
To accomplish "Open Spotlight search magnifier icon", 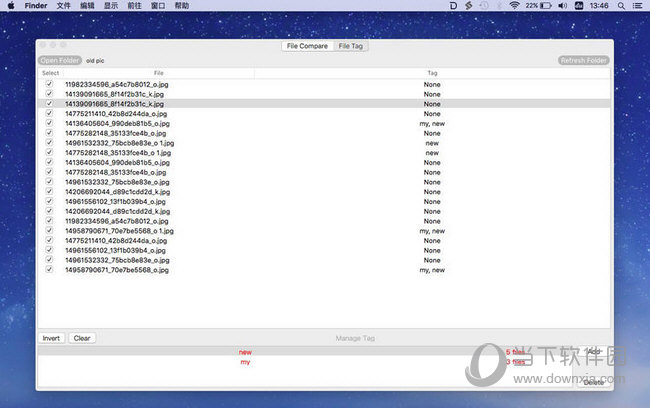I will pos(621,5).
